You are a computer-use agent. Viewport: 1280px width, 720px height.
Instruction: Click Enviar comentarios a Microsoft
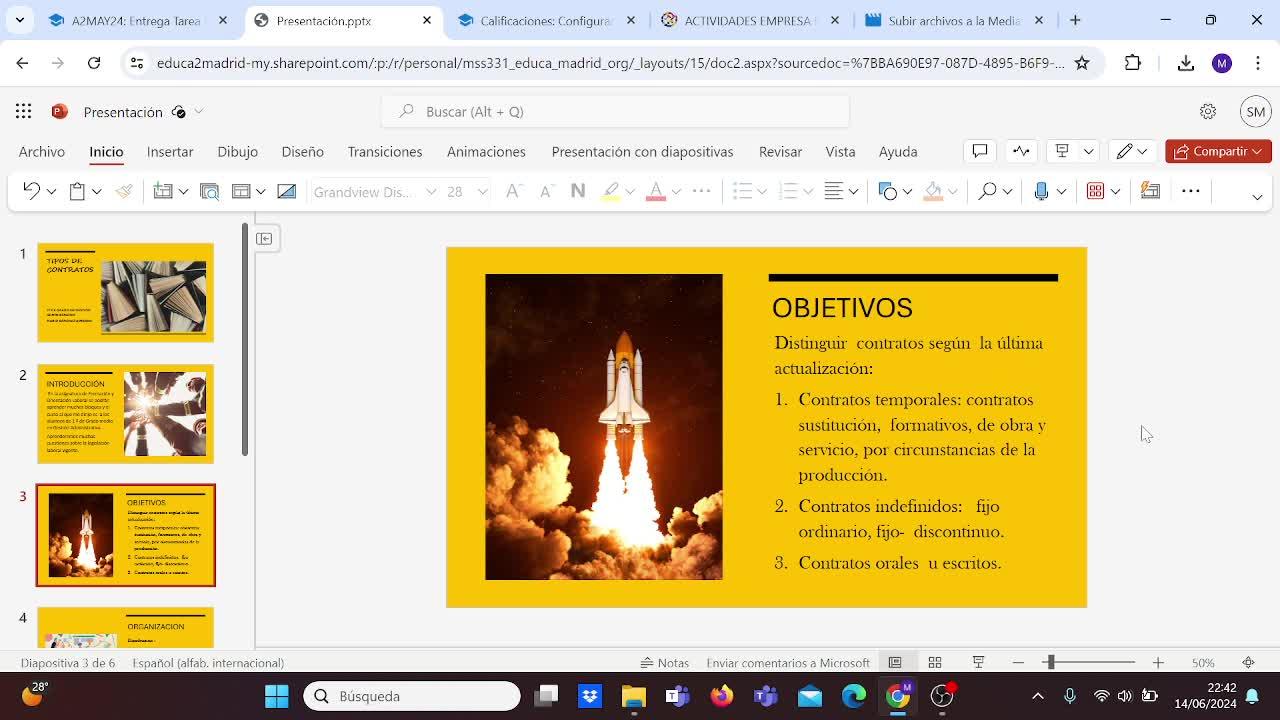788,662
